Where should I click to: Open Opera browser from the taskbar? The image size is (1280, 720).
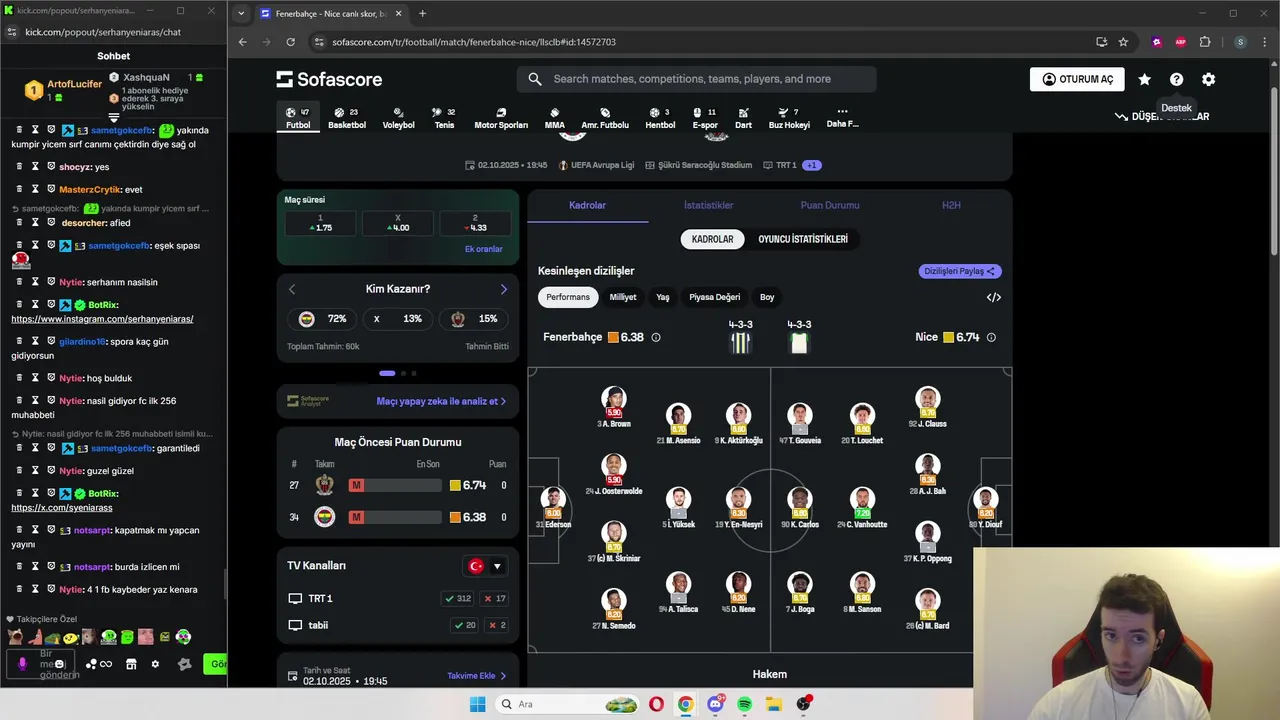click(656, 704)
